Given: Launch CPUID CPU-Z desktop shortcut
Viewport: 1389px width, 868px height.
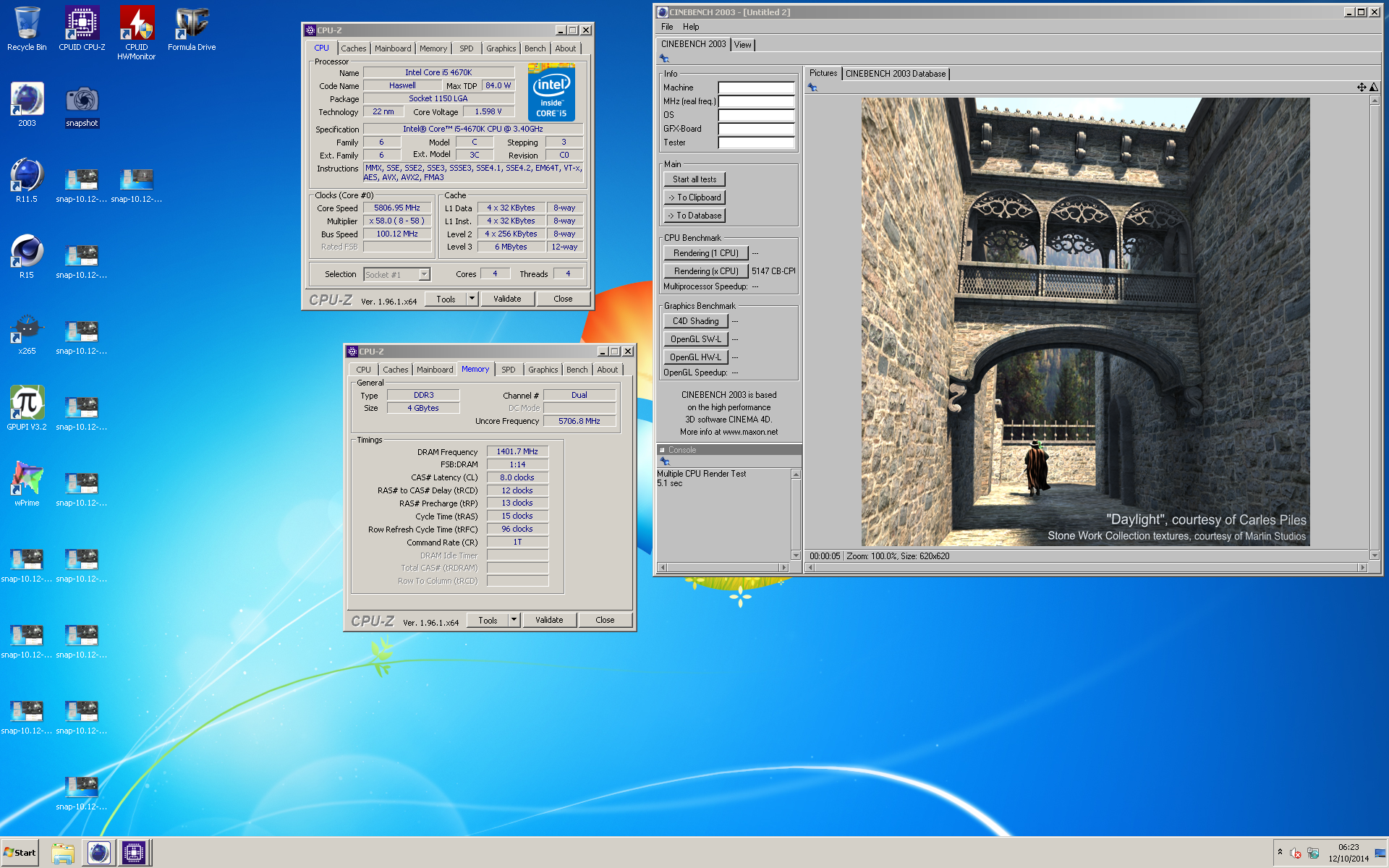Looking at the screenshot, I should pos(82,29).
